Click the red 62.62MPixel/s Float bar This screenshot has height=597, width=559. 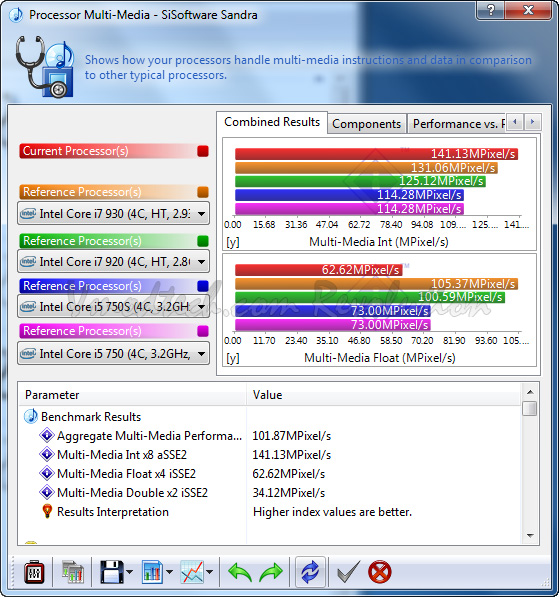click(x=318, y=270)
